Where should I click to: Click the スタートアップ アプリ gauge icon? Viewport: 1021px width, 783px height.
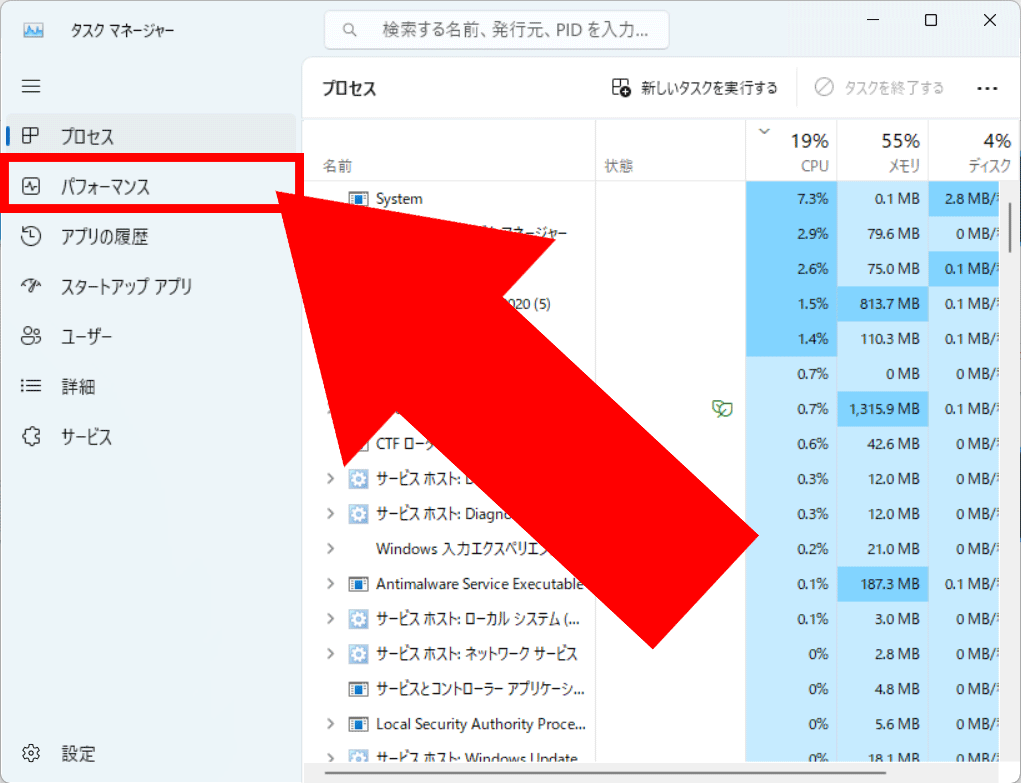pyautogui.click(x=31, y=286)
